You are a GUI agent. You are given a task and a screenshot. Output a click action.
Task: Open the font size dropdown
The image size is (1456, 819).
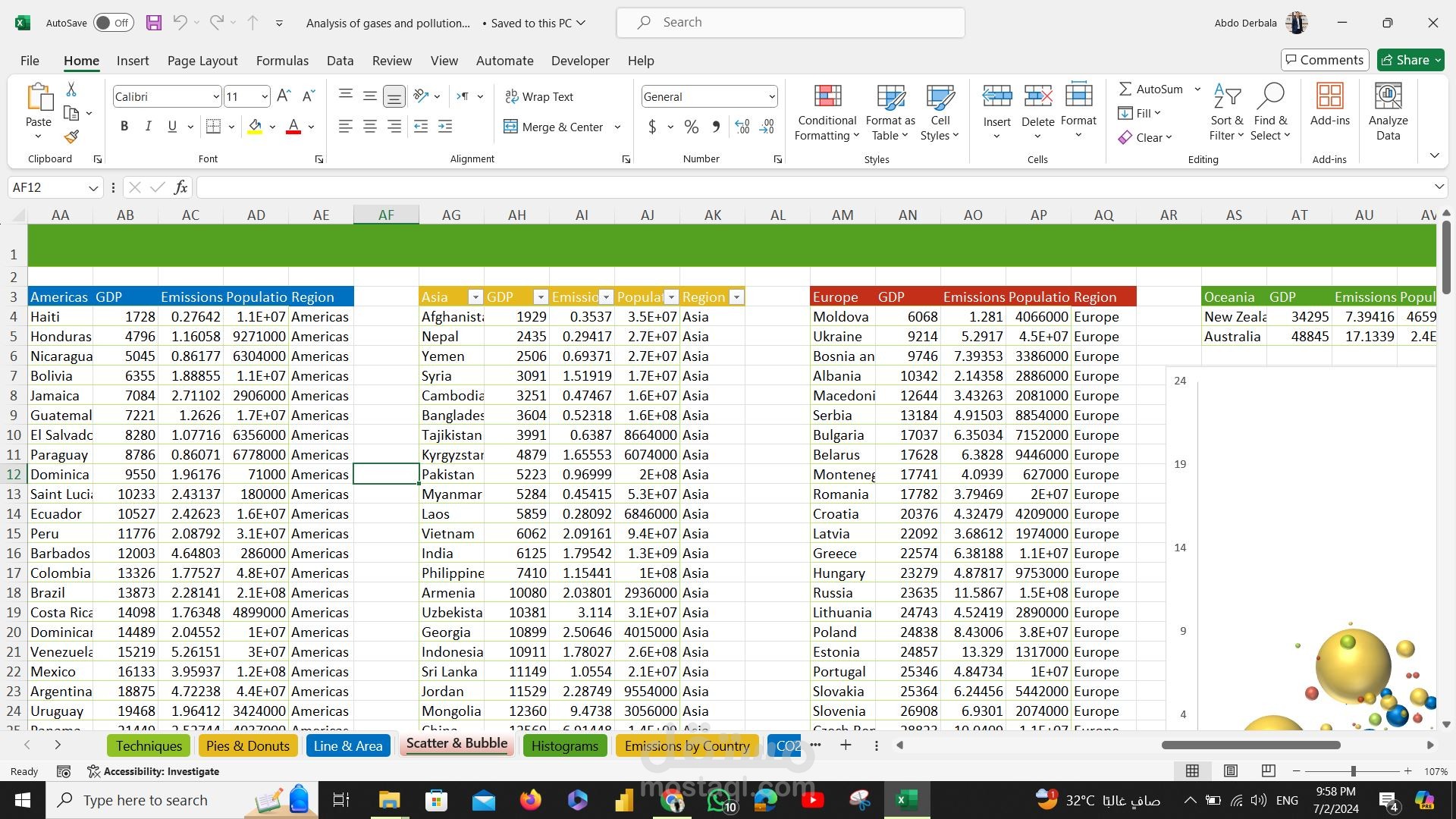click(264, 96)
